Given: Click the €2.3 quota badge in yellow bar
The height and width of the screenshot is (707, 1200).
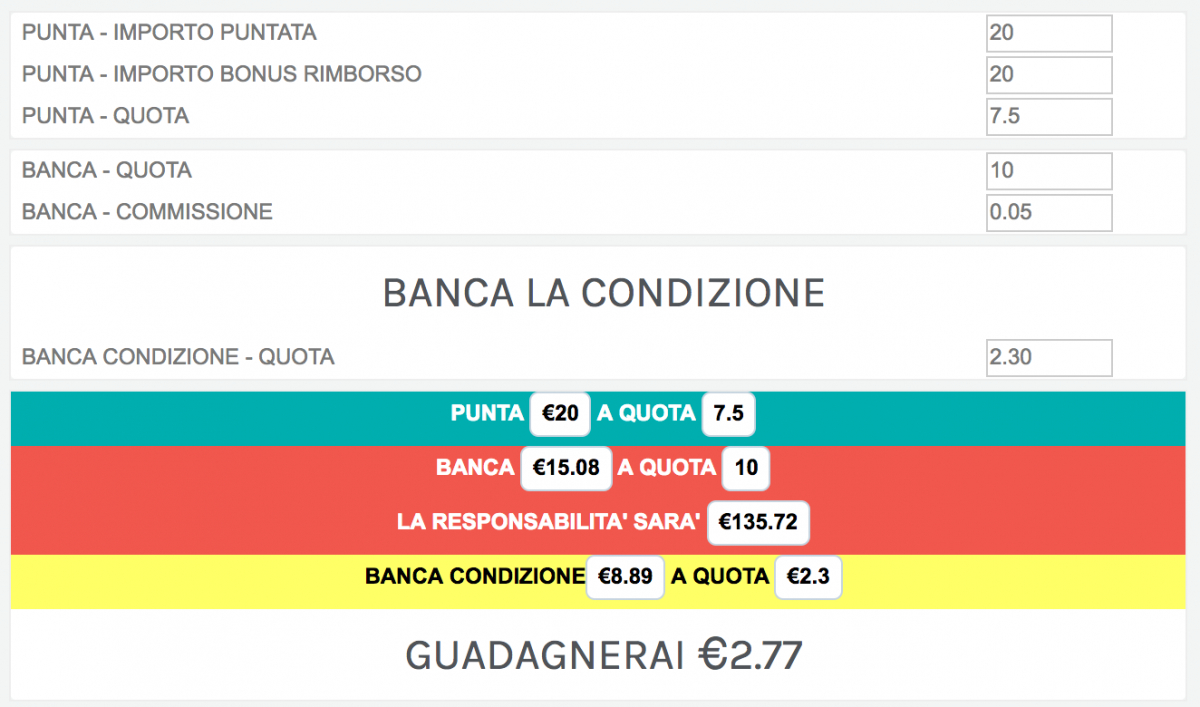Looking at the screenshot, I should point(809,577).
